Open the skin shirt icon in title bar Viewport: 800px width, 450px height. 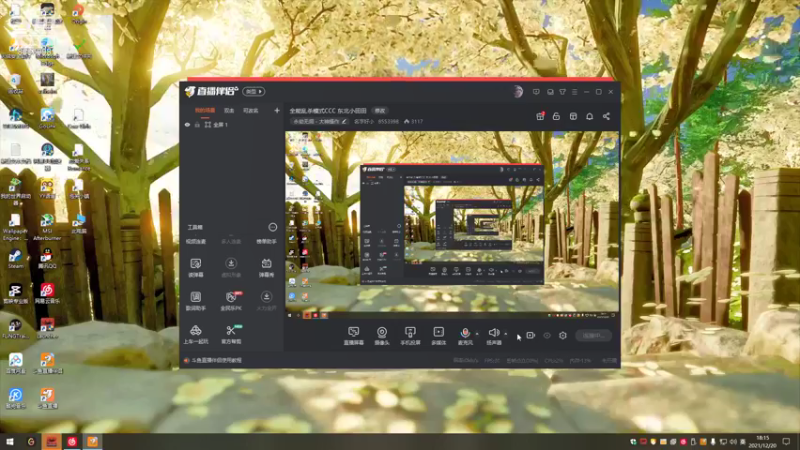point(562,92)
